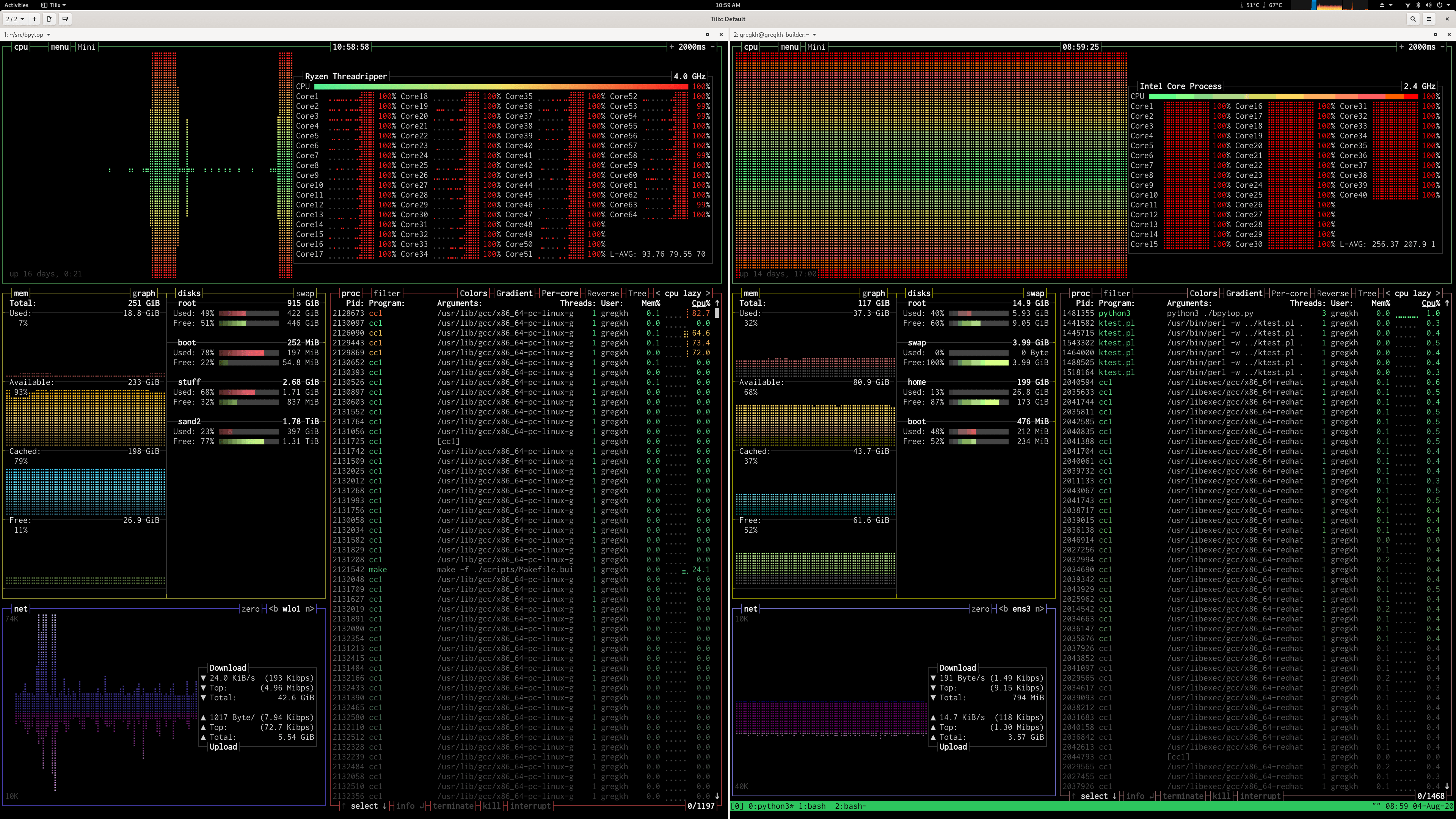Viewport: 1456px width, 819px height.
Task: Expand gregkh@gregkh-builder terminal title dropdown
Action: 814,35
